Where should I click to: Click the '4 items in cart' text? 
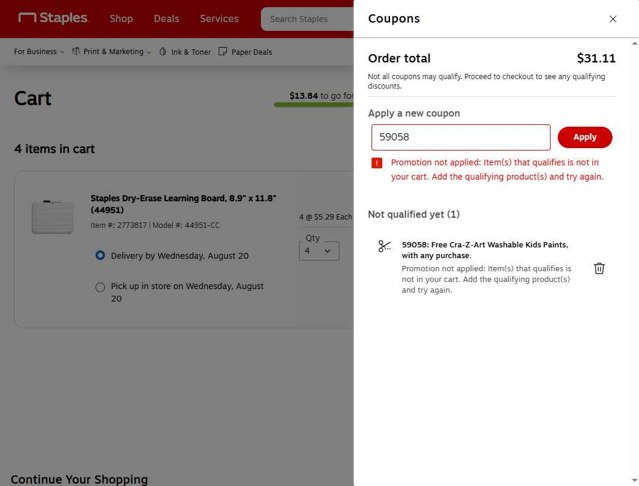(54, 149)
